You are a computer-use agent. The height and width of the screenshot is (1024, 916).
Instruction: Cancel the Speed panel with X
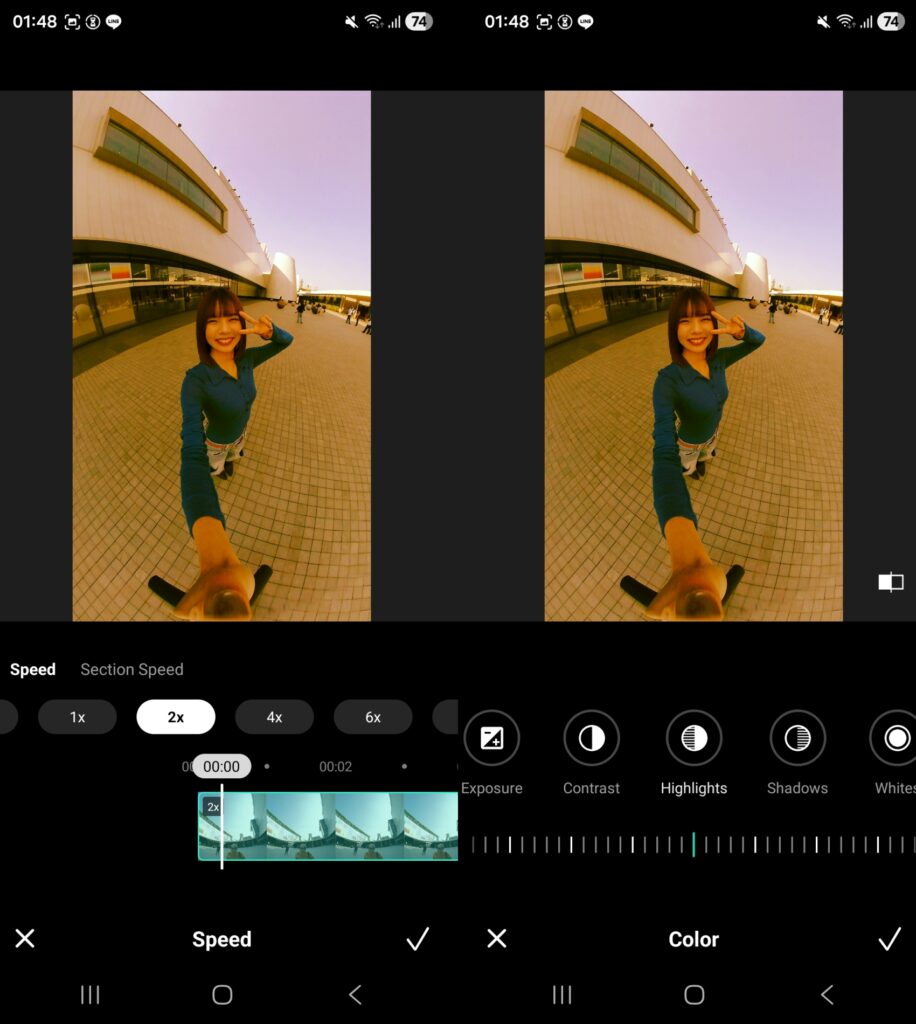click(25, 939)
